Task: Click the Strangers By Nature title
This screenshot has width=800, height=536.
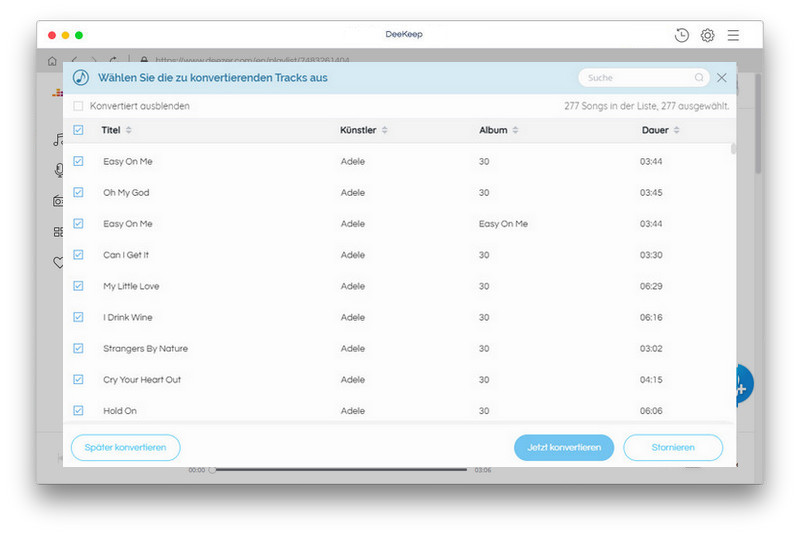Action: (x=145, y=348)
